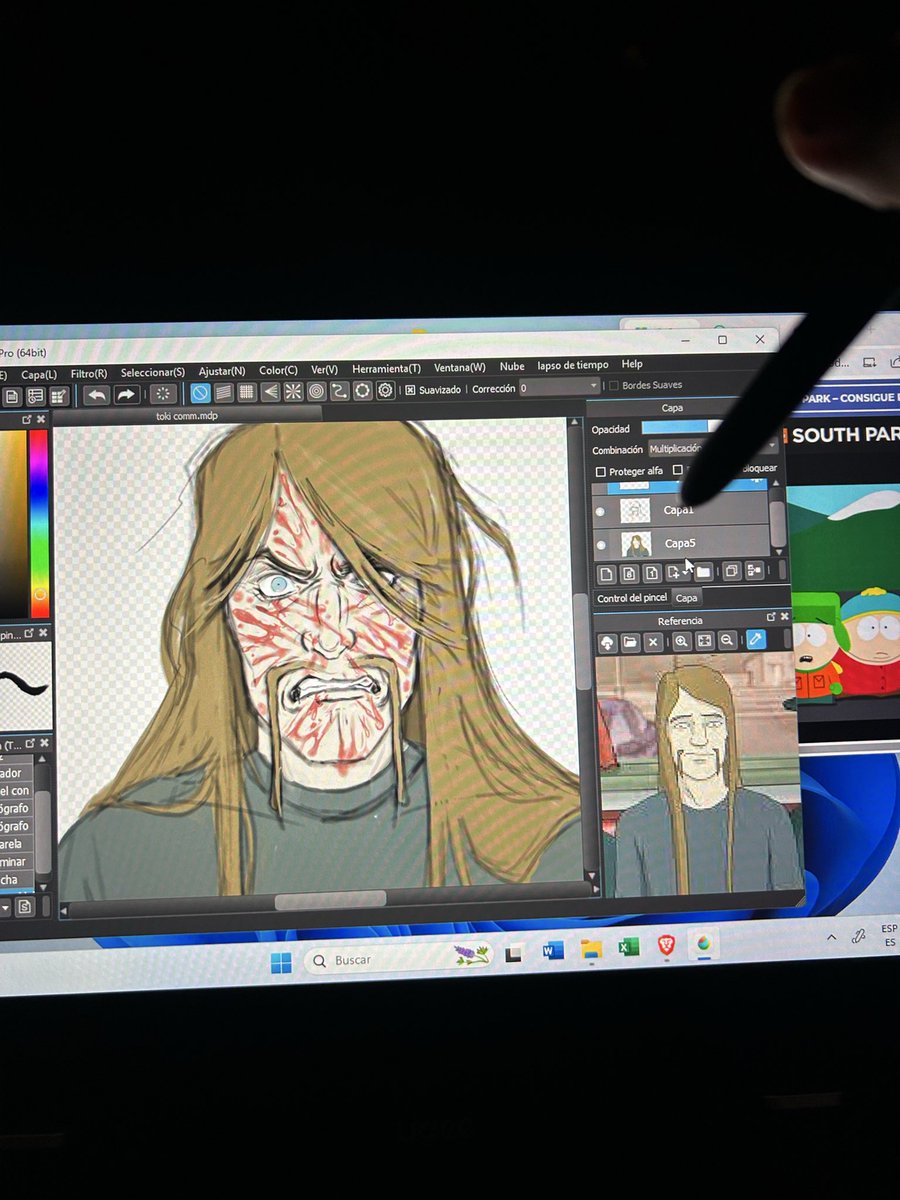900x1200 pixels.
Task: Open cloud reference image icon
Action: point(607,643)
